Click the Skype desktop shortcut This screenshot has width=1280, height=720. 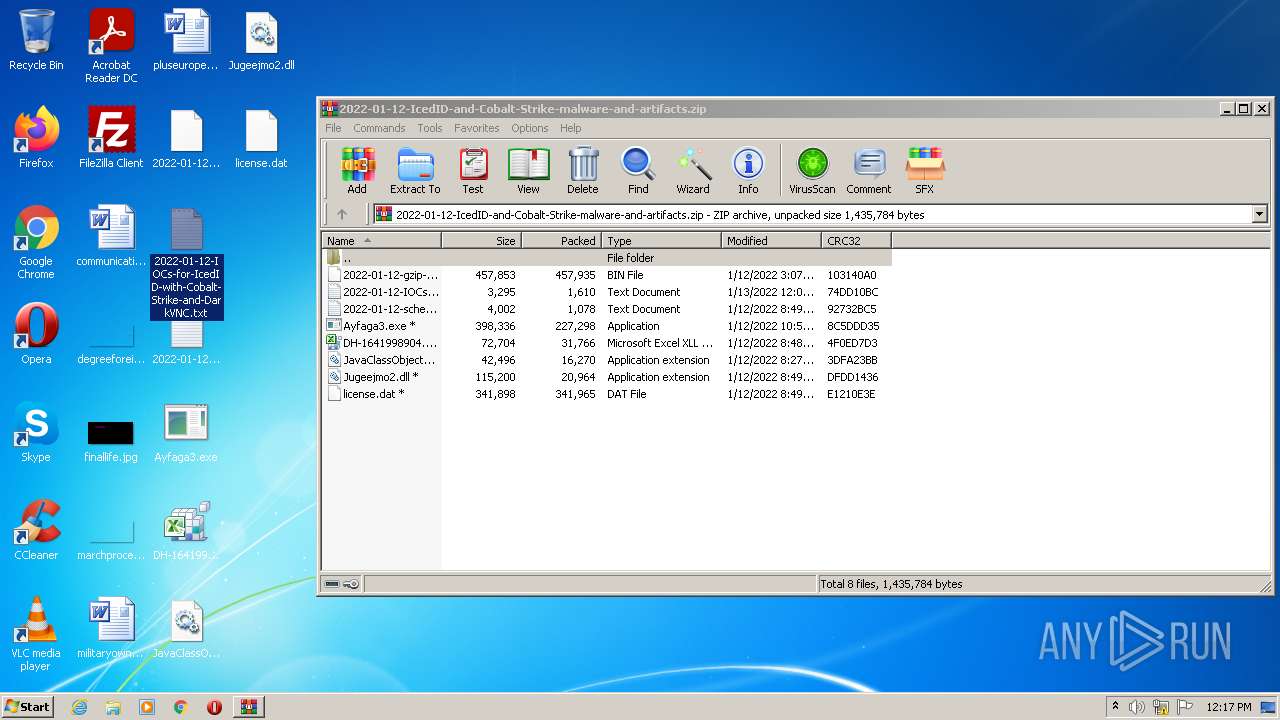point(36,433)
